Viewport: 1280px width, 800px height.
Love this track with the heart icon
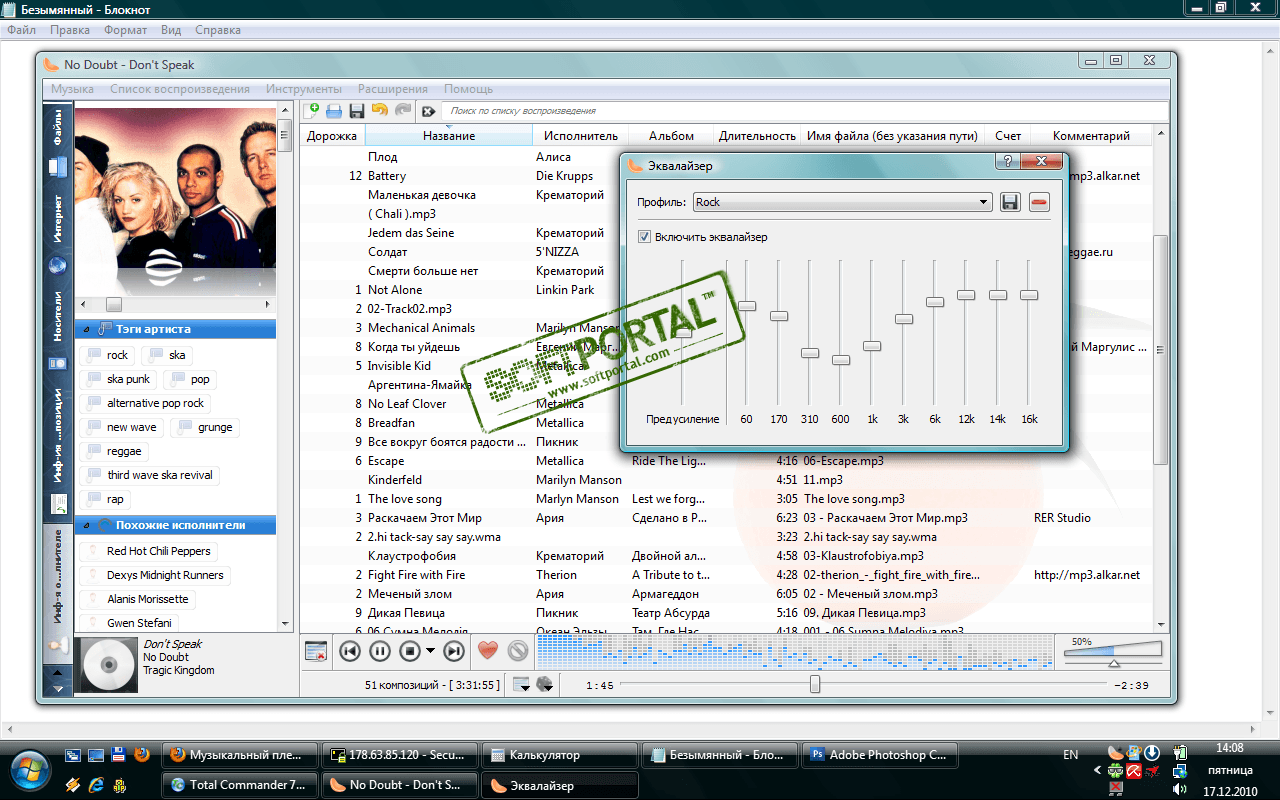(x=488, y=651)
